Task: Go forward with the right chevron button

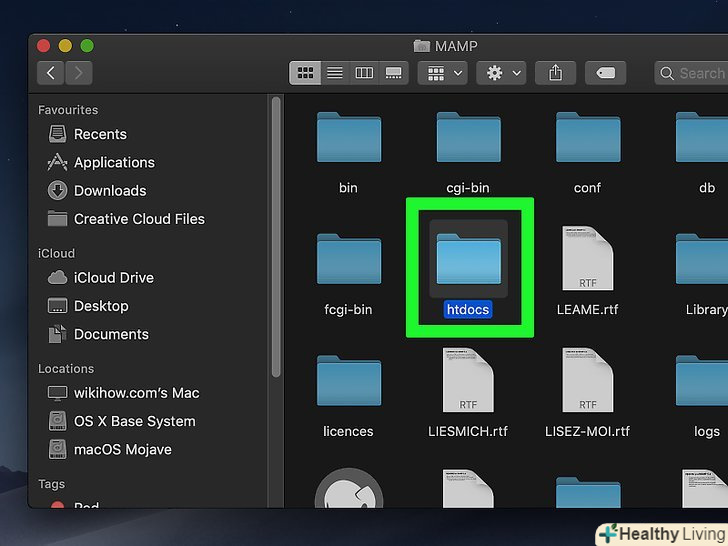Action: click(x=78, y=73)
